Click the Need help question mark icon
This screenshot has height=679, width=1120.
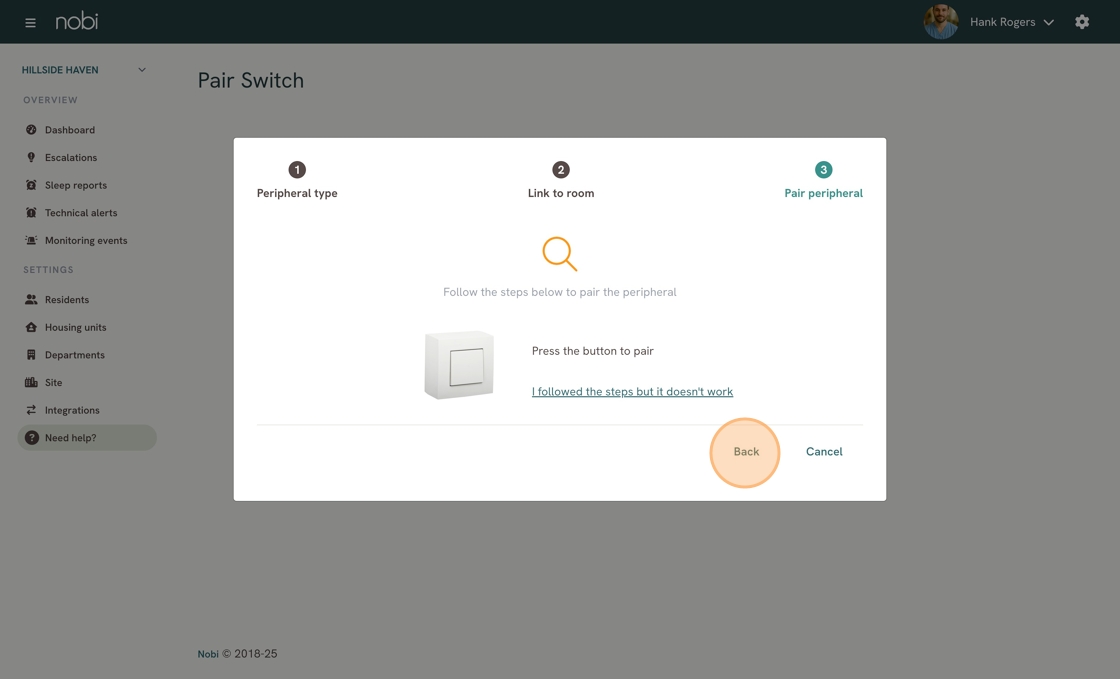(32, 438)
